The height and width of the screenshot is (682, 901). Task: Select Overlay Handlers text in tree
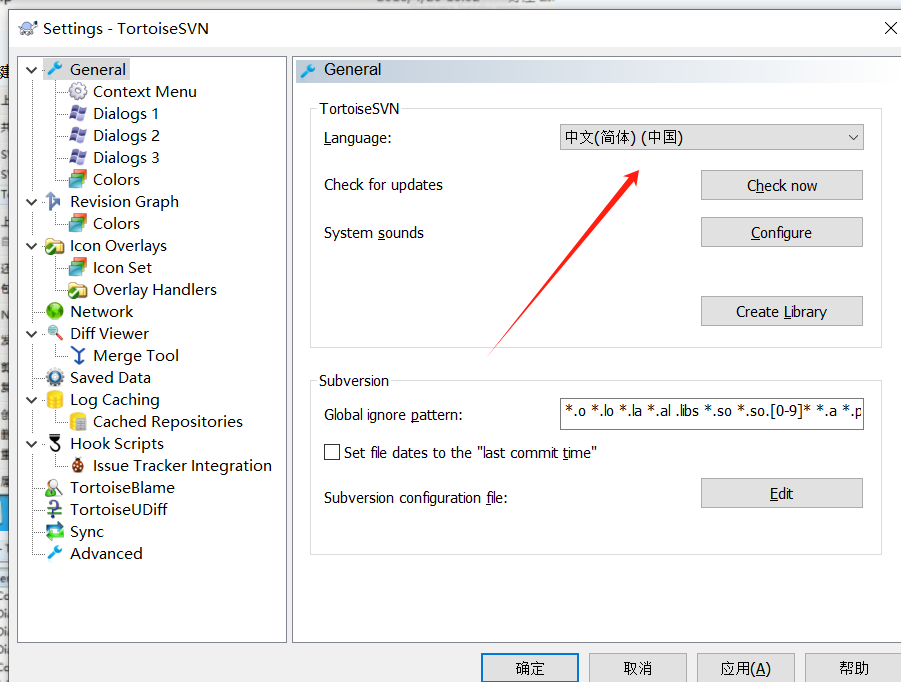tap(155, 290)
